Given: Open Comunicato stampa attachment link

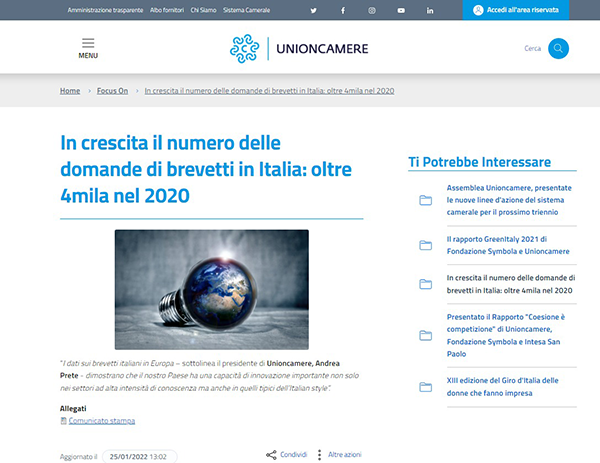Looking at the screenshot, I should click(x=102, y=421).
